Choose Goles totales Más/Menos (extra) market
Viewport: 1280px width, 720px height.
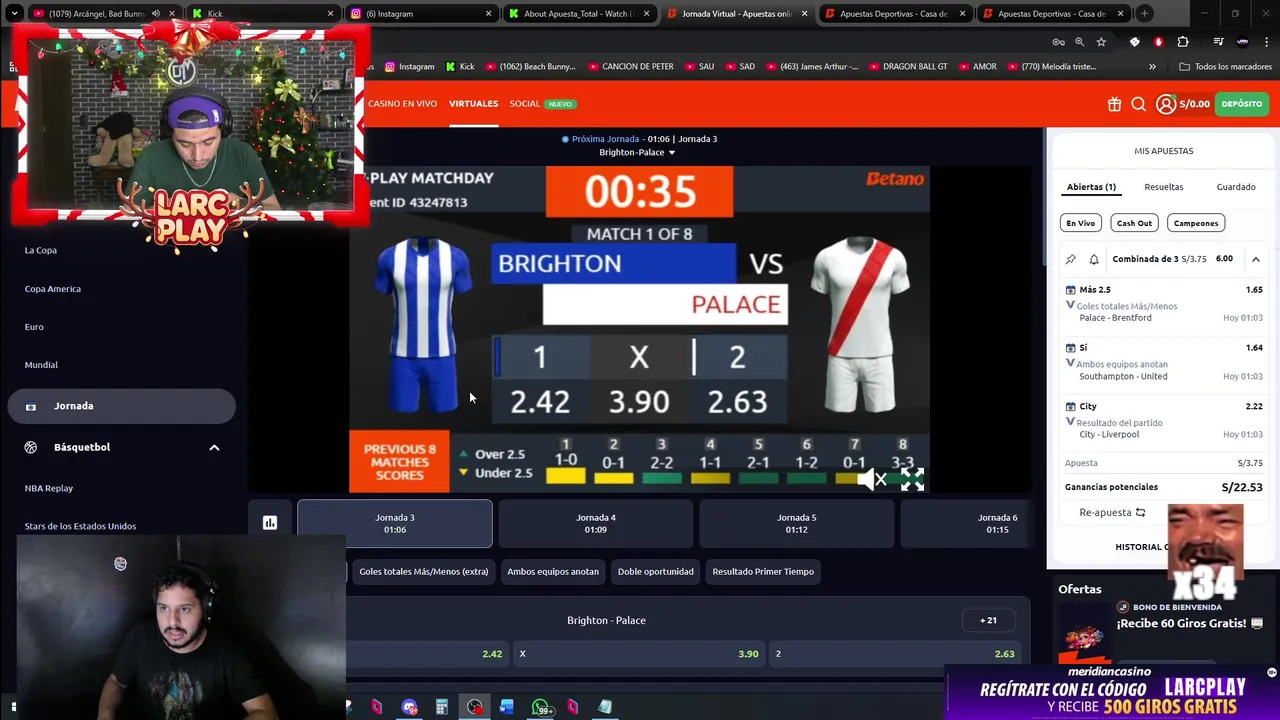pos(424,572)
